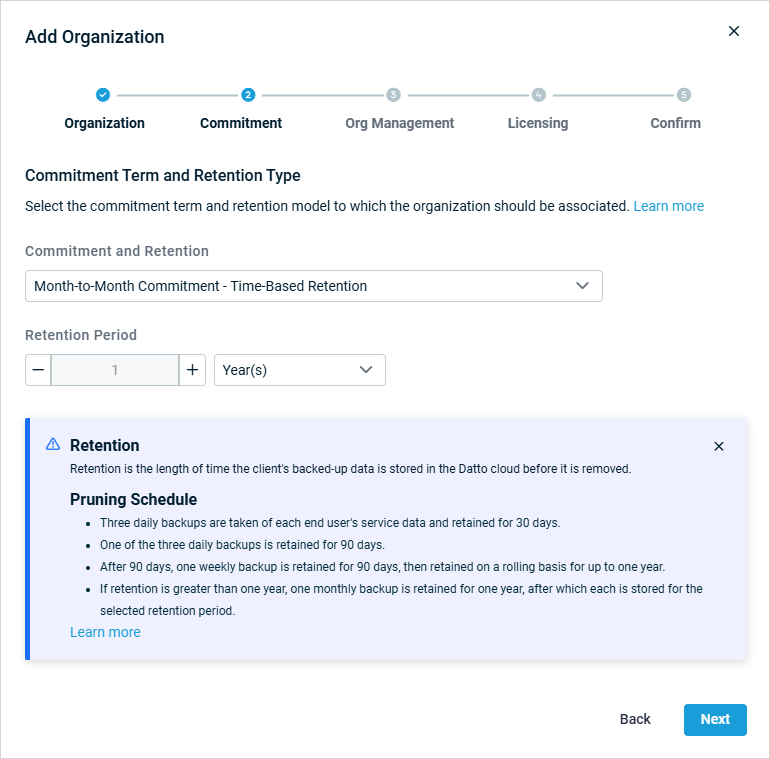770x759 pixels.
Task: Open the Commitment and Retention dropdown
Action: click(x=313, y=286)
